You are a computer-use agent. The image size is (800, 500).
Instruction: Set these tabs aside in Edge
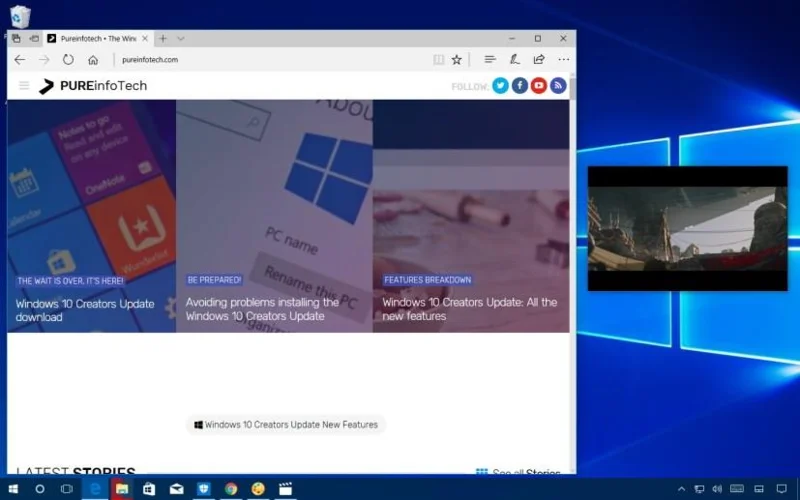[x=34, y=38]
